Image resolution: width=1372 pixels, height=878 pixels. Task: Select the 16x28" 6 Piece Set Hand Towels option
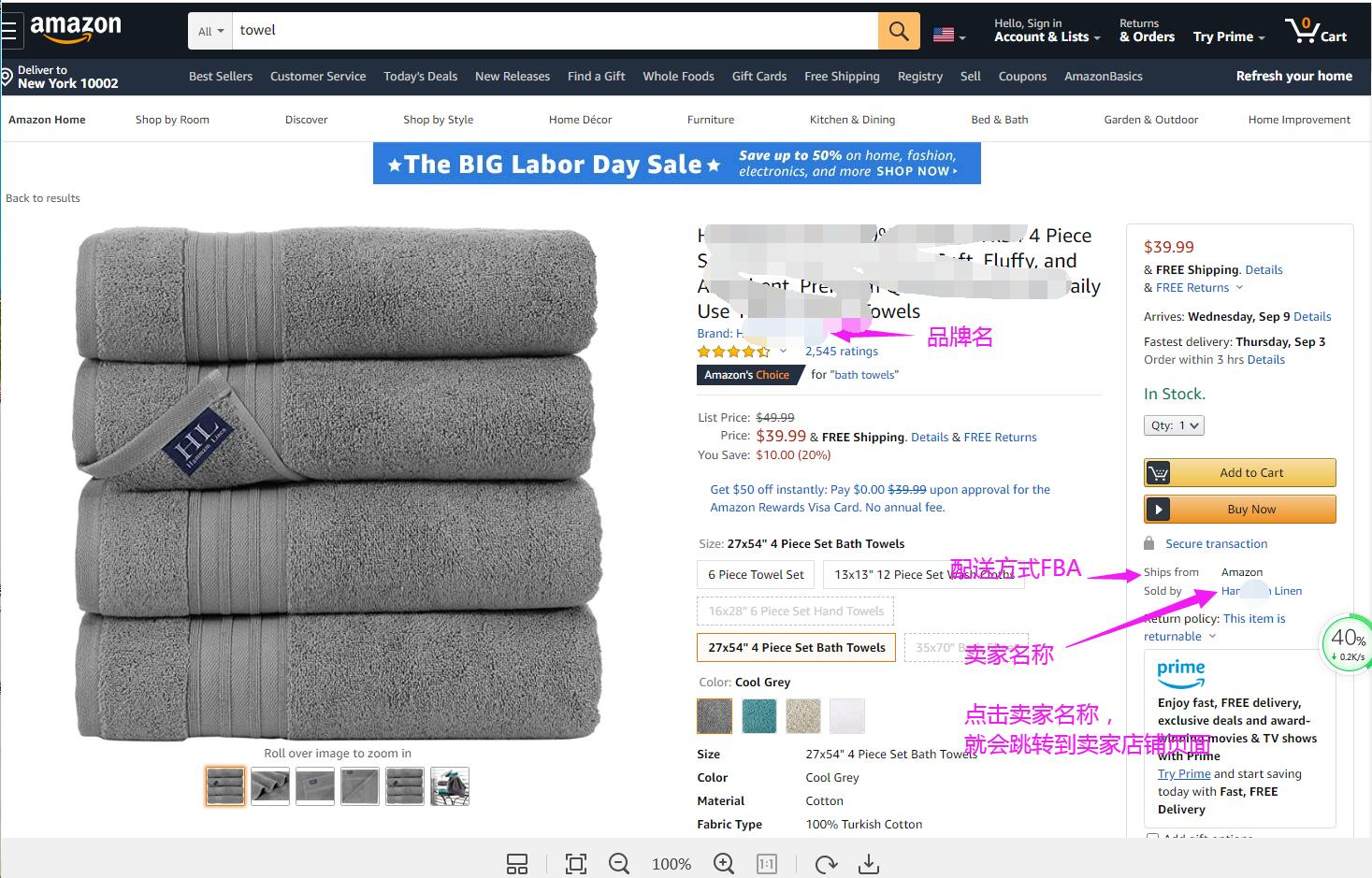796,611
